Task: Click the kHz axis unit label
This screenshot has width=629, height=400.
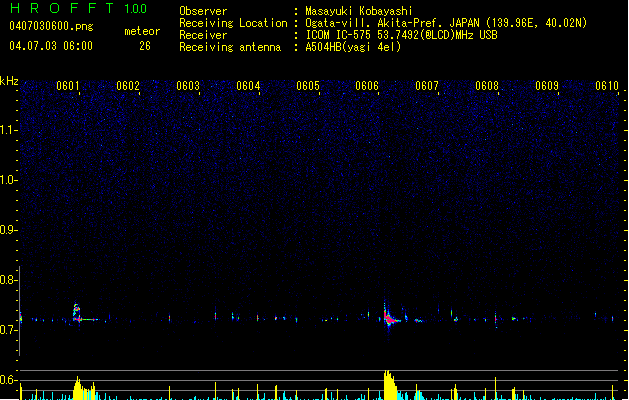Action: click(9, 81)
